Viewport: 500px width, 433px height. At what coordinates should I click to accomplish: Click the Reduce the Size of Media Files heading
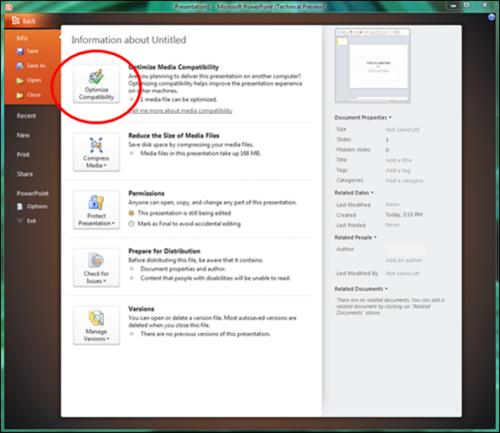click(x=174, y=135)
